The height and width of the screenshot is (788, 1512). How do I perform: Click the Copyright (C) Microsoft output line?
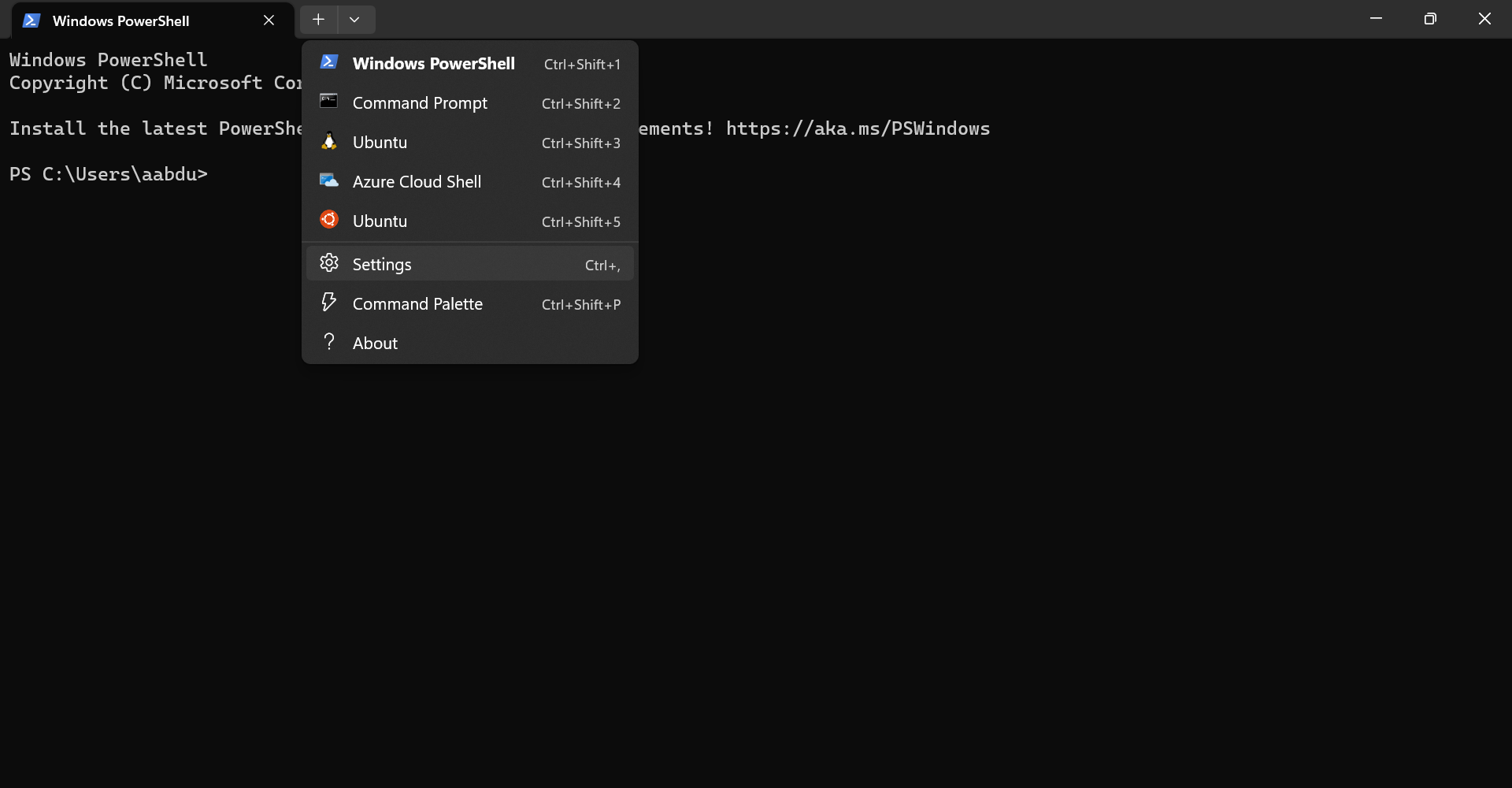pos(155,83)
